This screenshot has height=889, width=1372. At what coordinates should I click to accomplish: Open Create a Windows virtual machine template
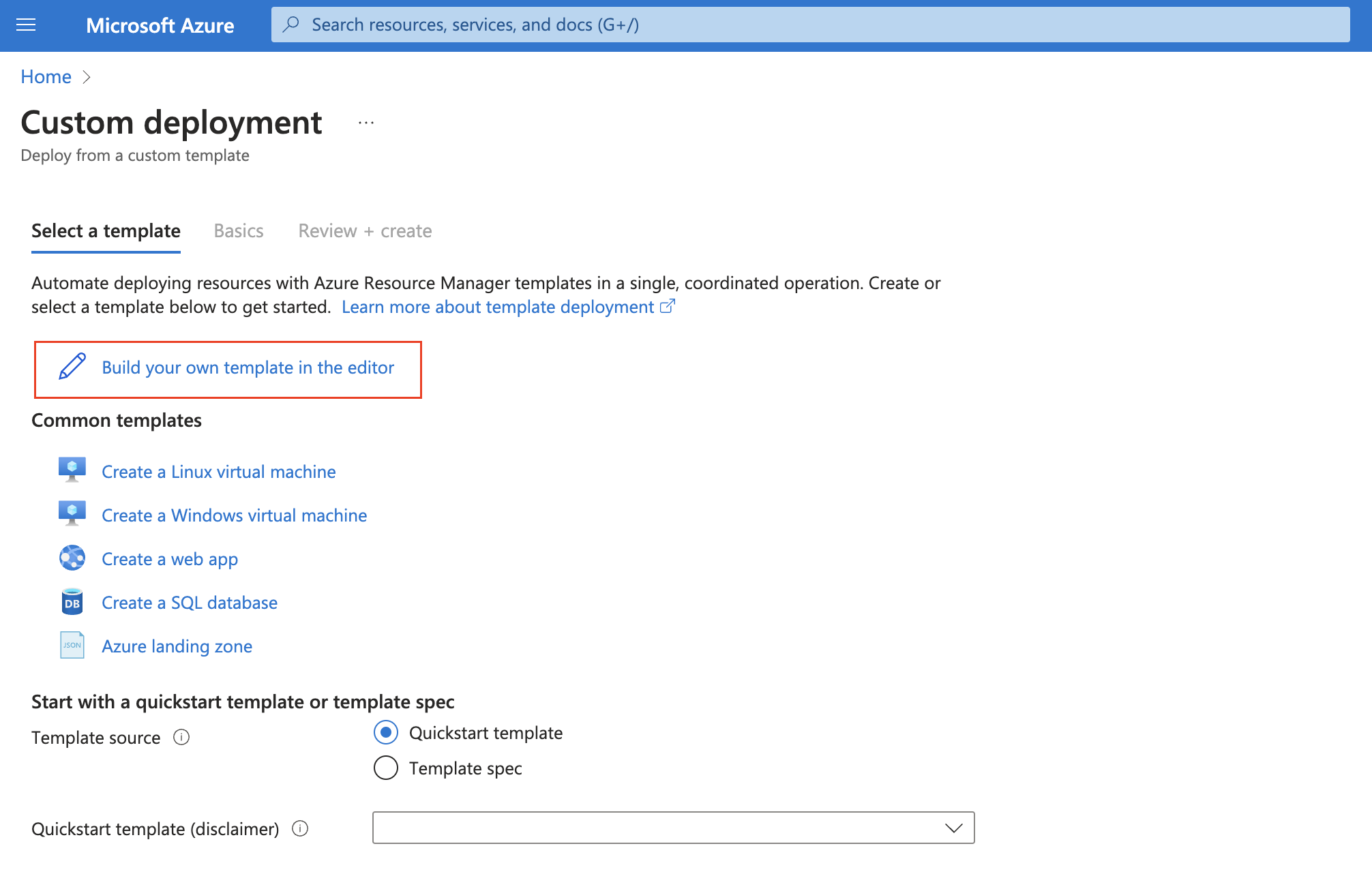pyautogui.click(x=235, y=515)
